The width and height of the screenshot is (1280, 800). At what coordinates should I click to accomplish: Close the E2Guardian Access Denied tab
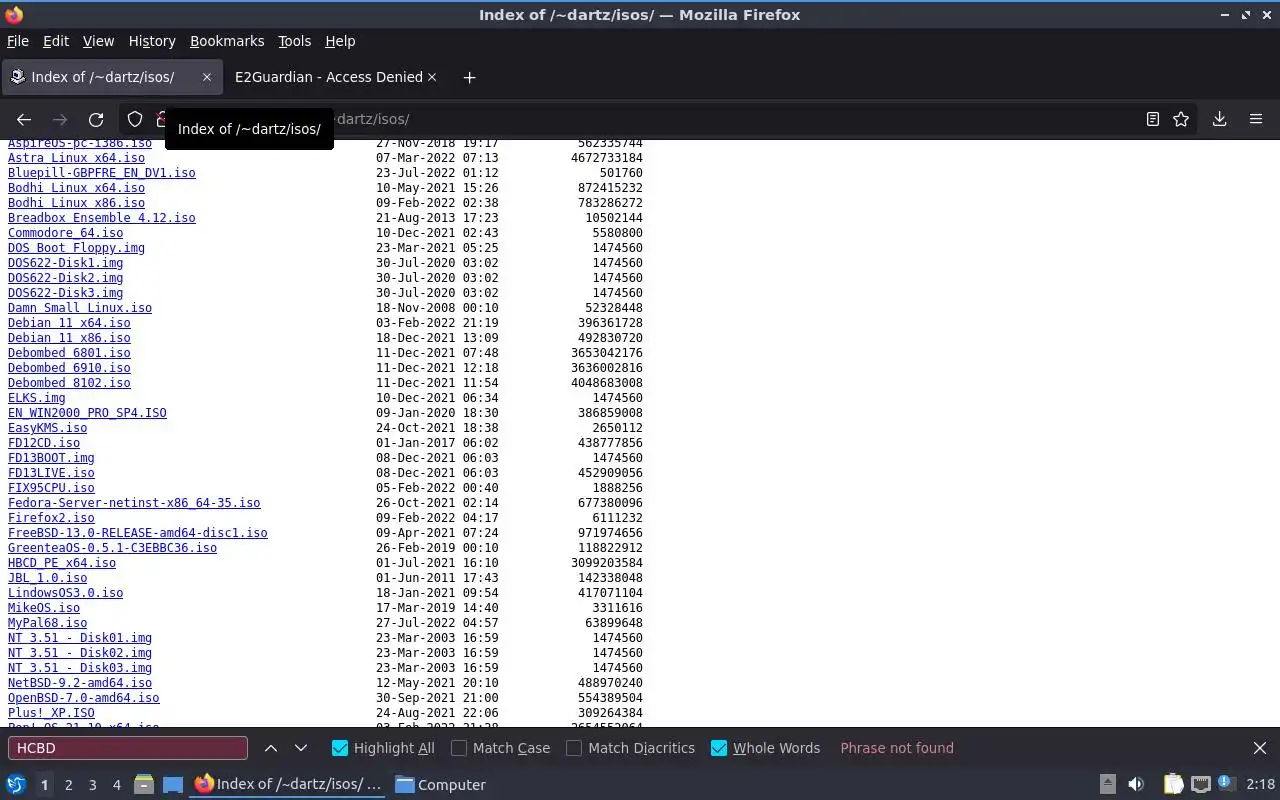(432, 77)
